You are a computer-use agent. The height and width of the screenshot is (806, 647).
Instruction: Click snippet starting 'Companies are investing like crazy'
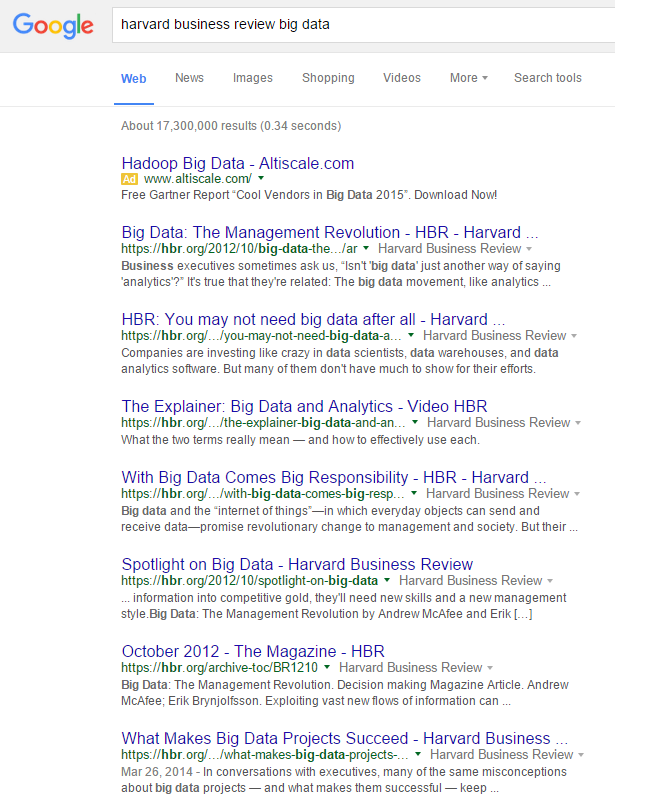[340, 361]
